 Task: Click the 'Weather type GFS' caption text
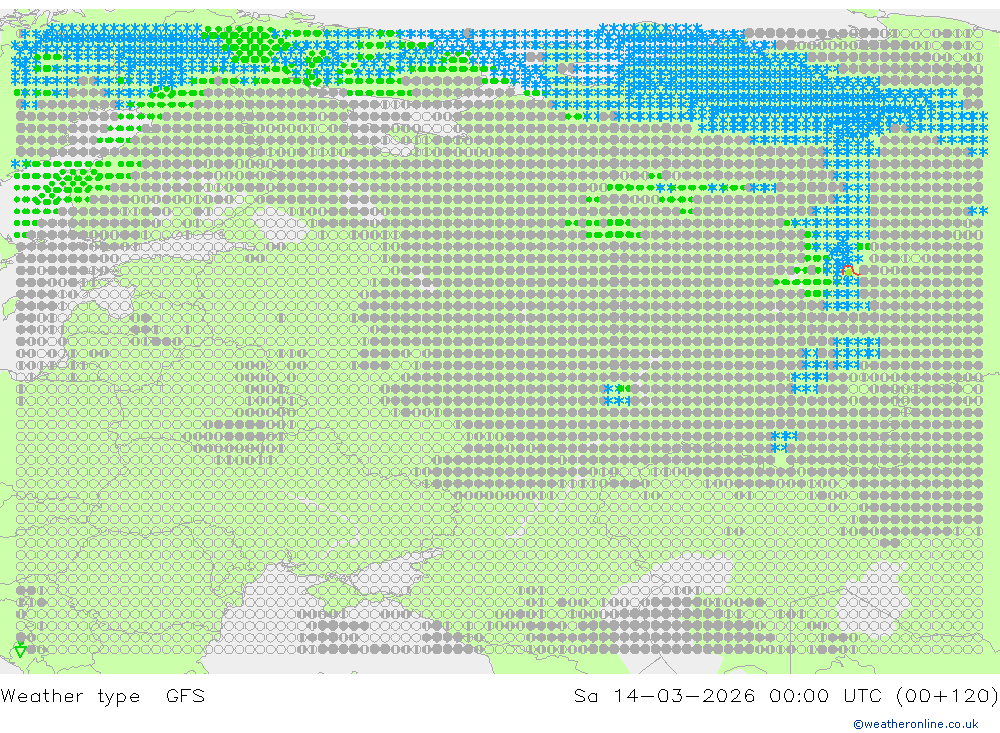coord(103,695)
